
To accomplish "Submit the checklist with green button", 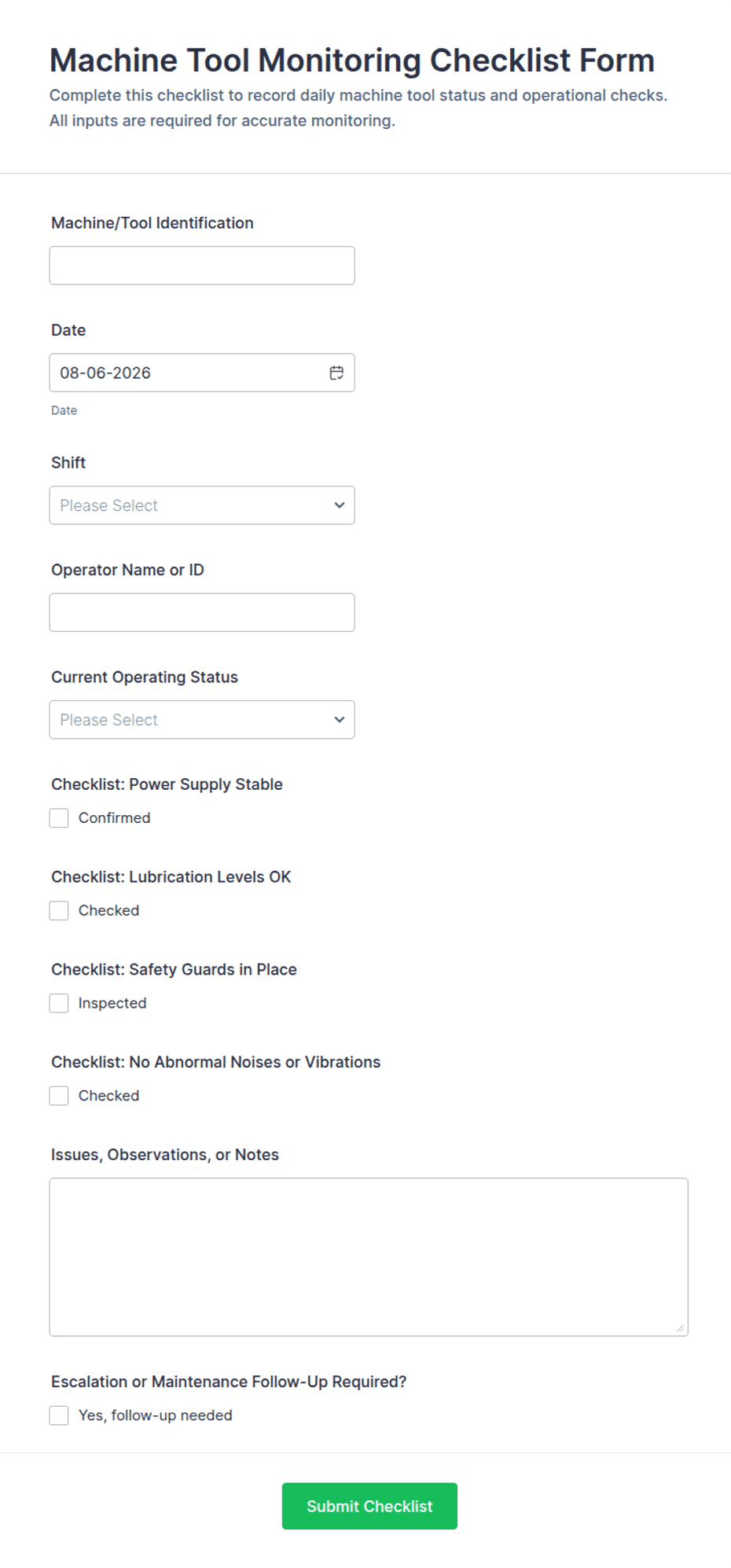I will point(369,1507).
